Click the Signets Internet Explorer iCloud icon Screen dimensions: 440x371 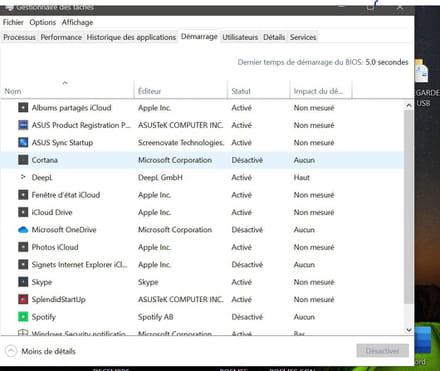pos(23,264)
